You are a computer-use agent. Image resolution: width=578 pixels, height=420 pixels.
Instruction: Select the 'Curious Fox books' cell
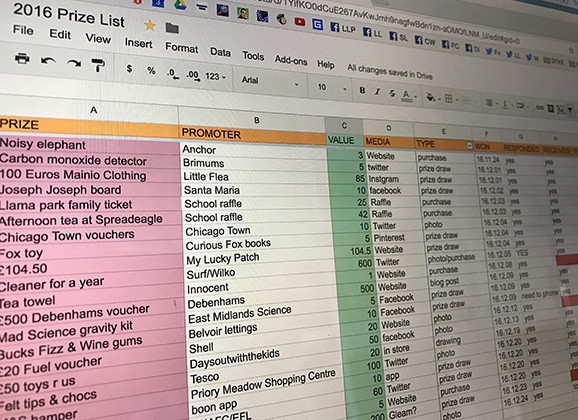(258, 244)
